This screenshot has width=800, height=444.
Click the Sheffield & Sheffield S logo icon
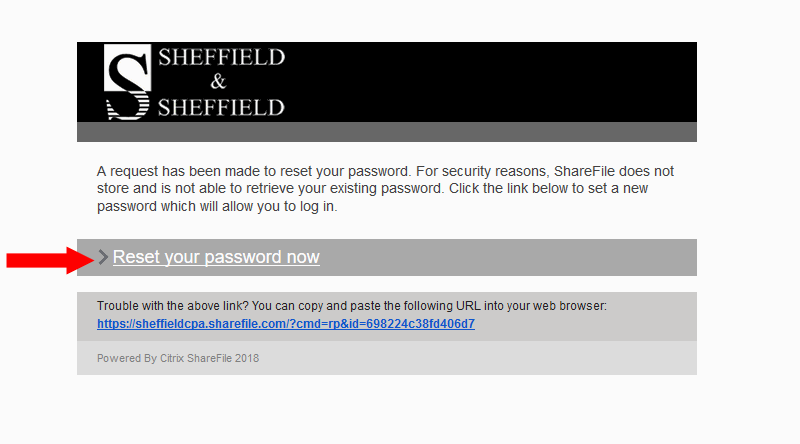pos(128,82)
